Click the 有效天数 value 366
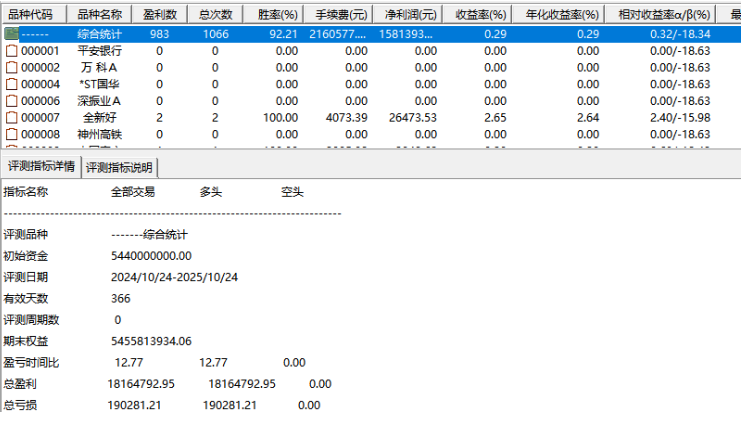The height and width of the screenshot is (428, 742). [x=121, y=299]
